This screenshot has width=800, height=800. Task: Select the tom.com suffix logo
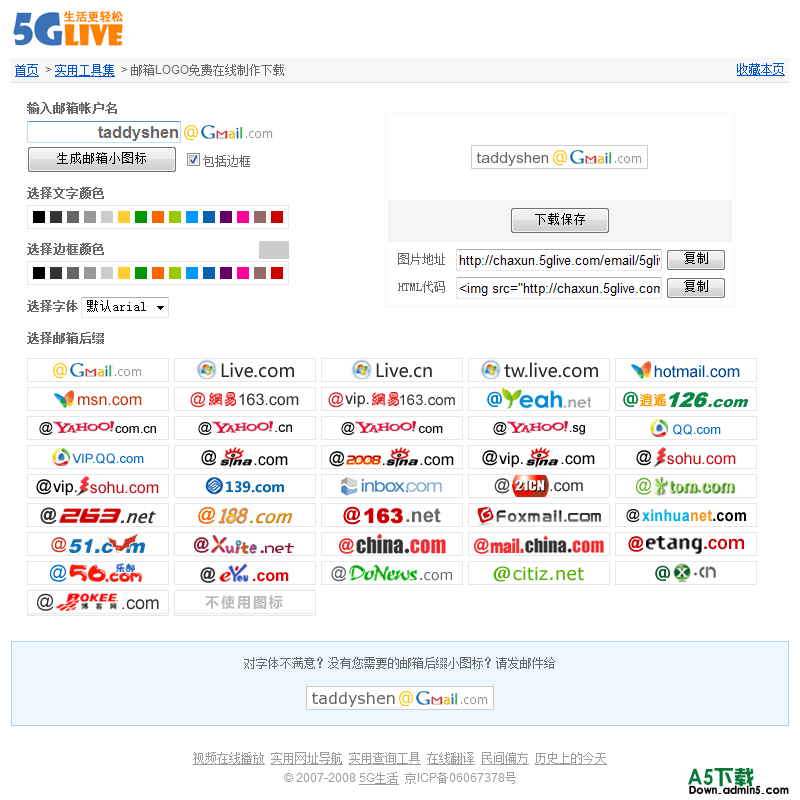686,487
